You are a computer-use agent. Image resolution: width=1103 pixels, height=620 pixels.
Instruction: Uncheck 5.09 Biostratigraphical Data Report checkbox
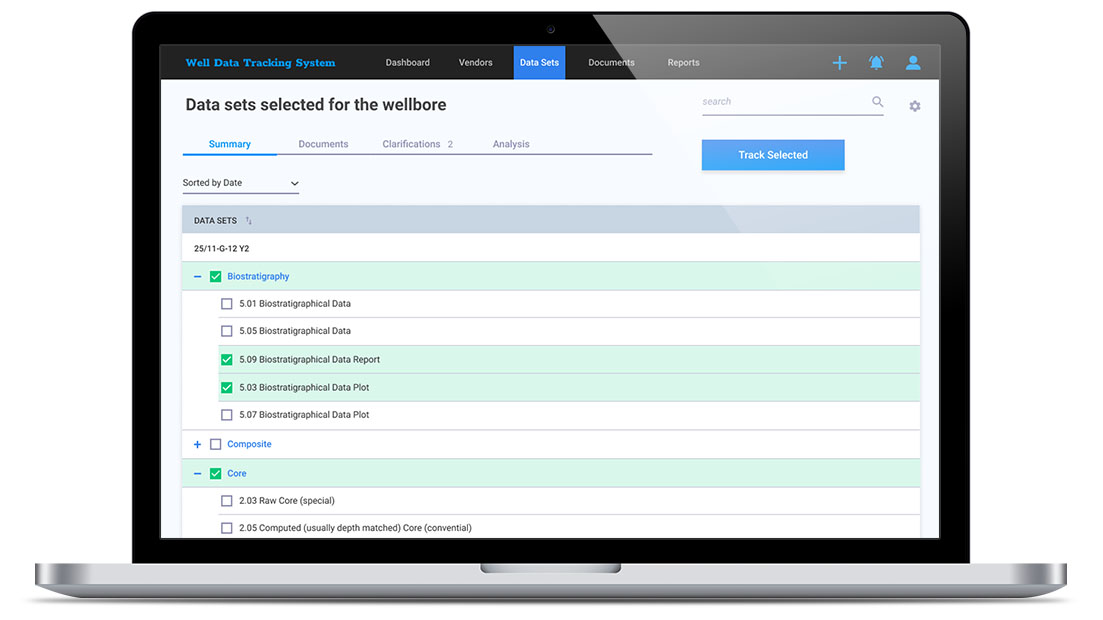click(227, 360)
